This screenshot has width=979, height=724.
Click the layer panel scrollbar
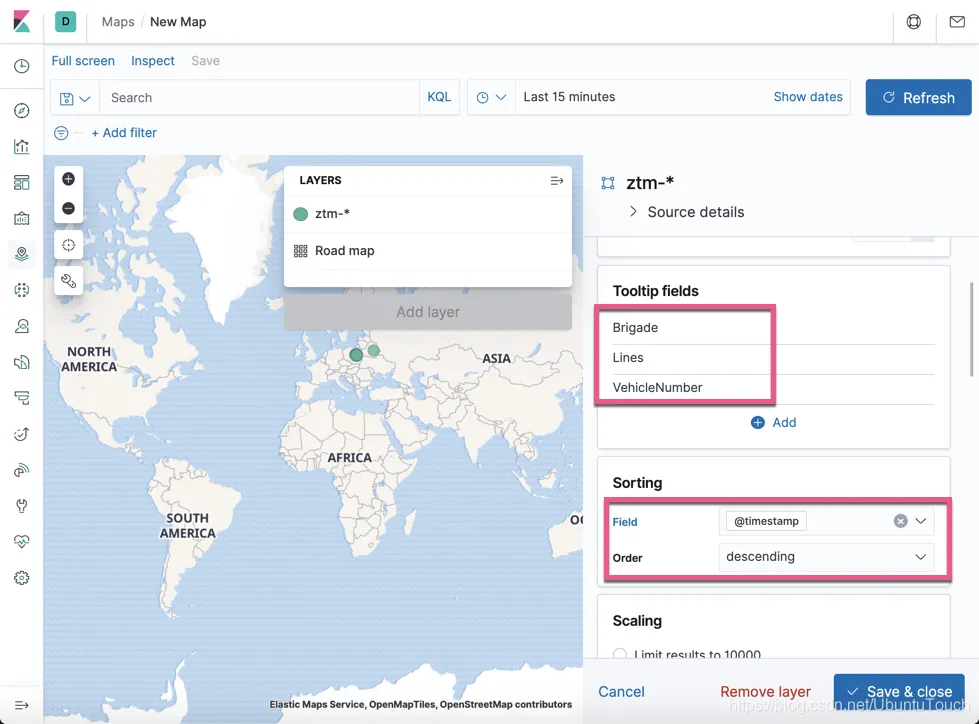coord(971,330)
